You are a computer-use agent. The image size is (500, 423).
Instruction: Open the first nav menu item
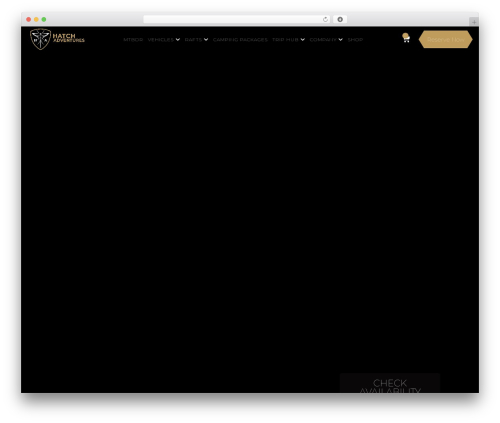(133, 40)
